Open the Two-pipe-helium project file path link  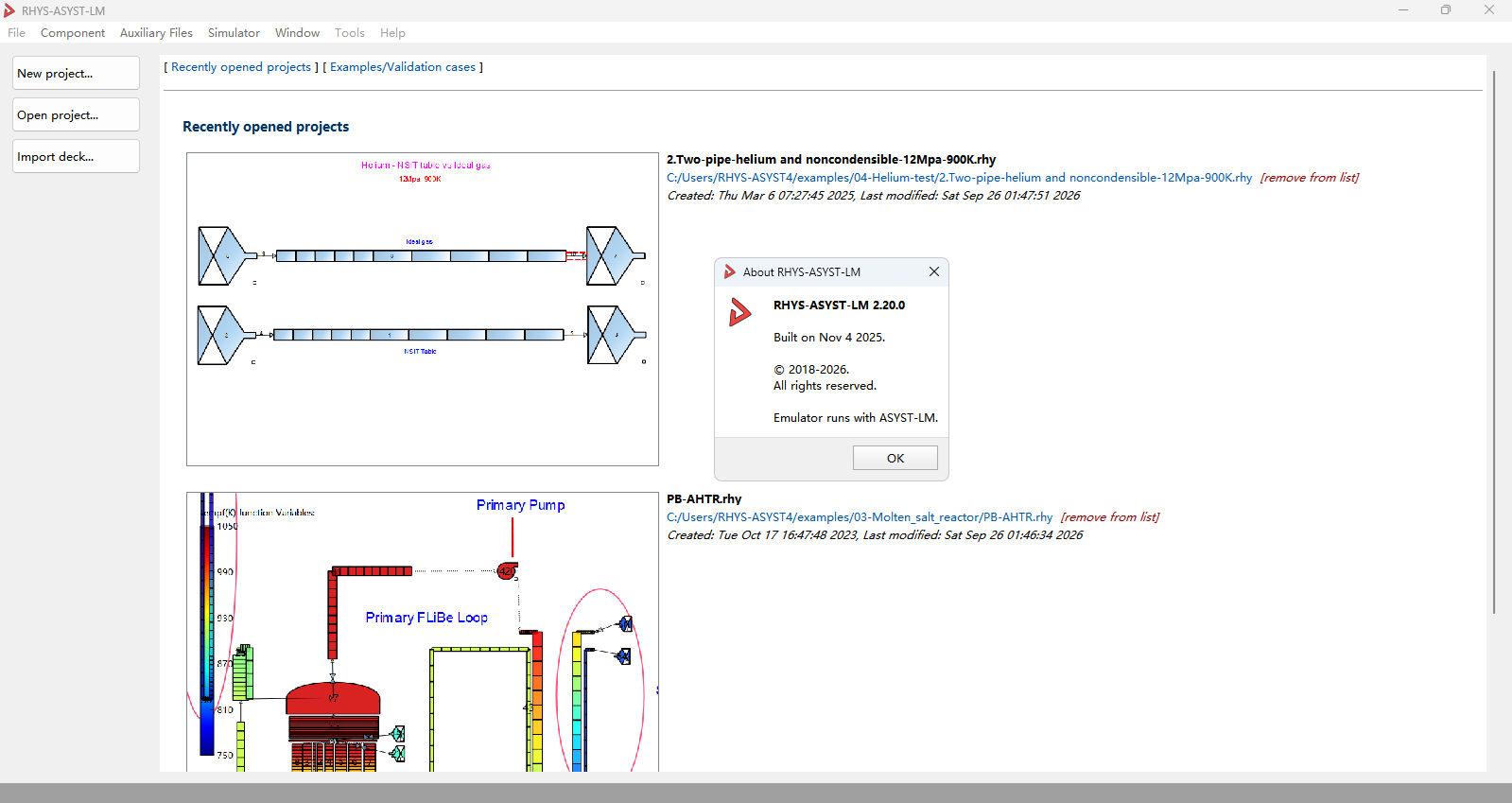(x=959, y=178)
